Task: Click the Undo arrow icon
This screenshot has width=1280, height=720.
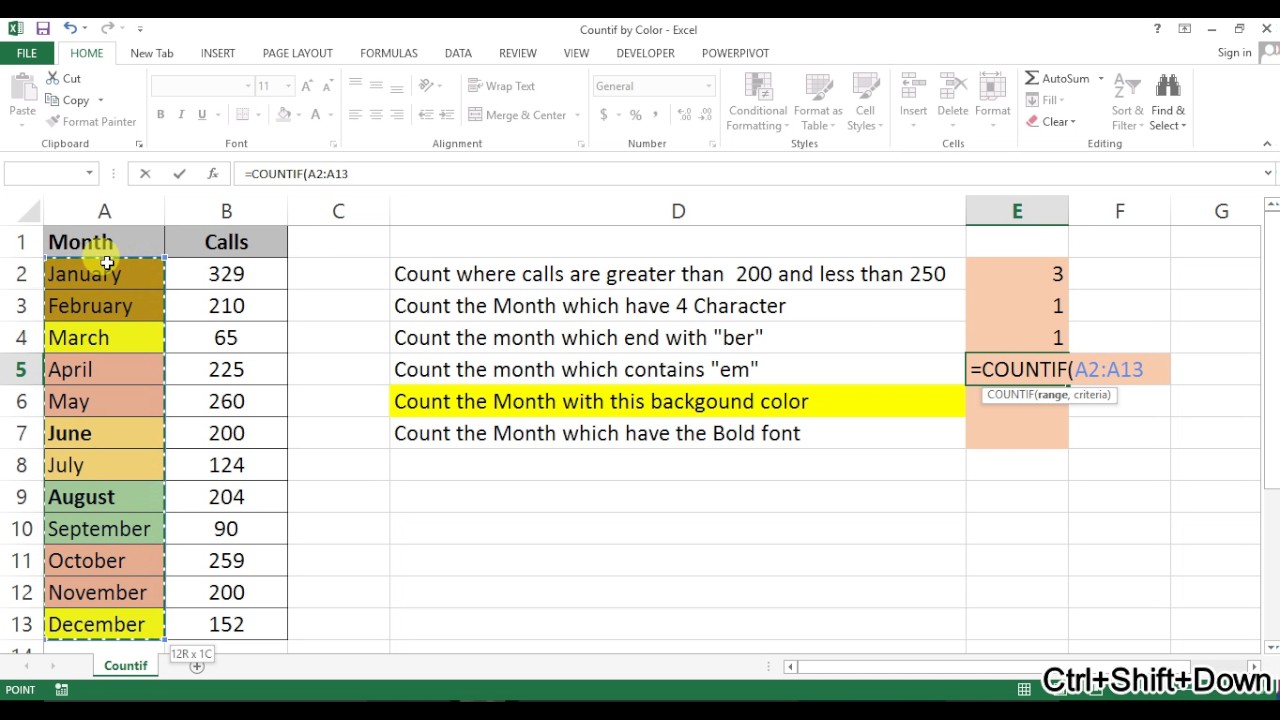Action: tap(70, 29)
